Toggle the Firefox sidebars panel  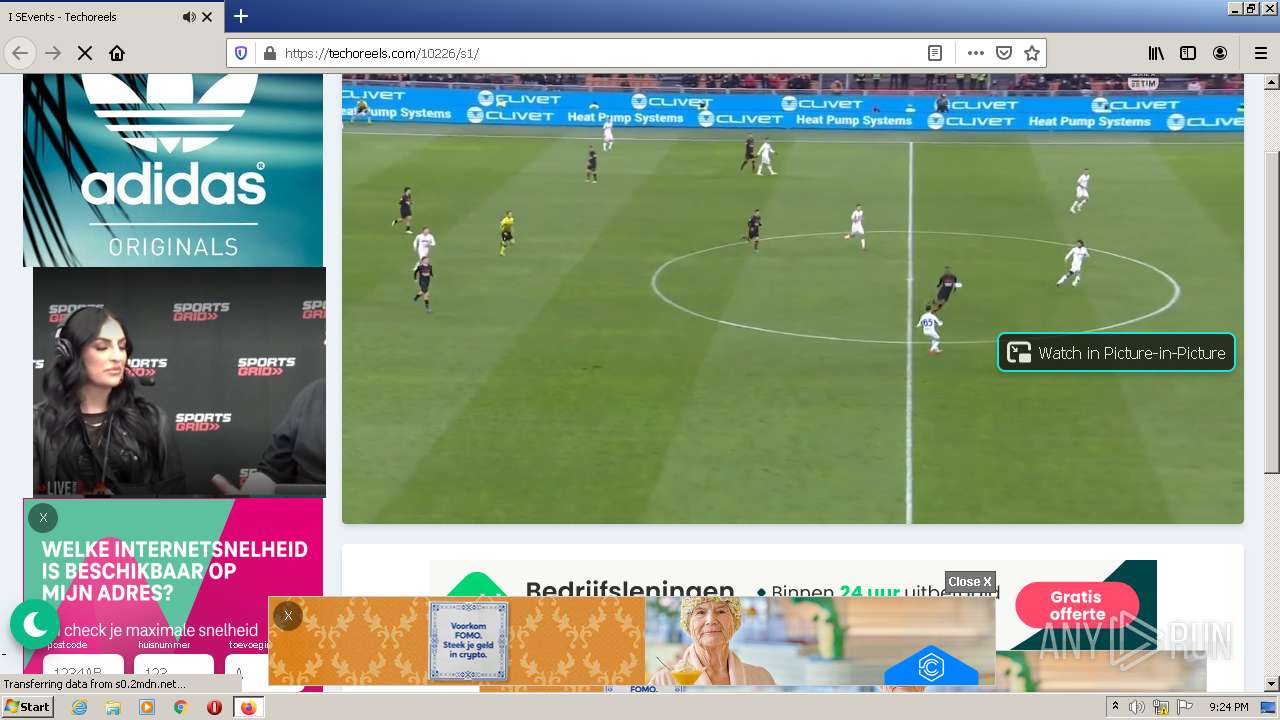[x=1188, y=53]
